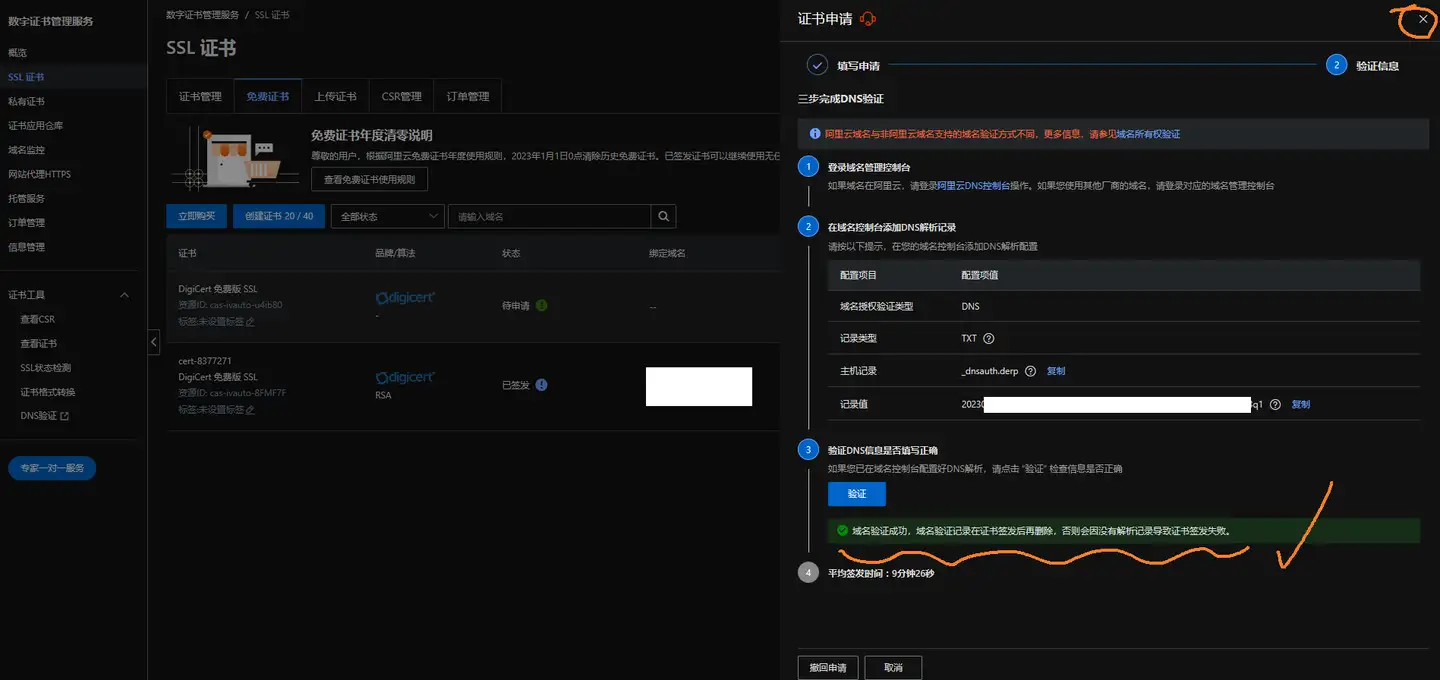Click the 验证 button to verify DNS
The width and height of the screenshot is (1440, 680).
pos(856,493)
